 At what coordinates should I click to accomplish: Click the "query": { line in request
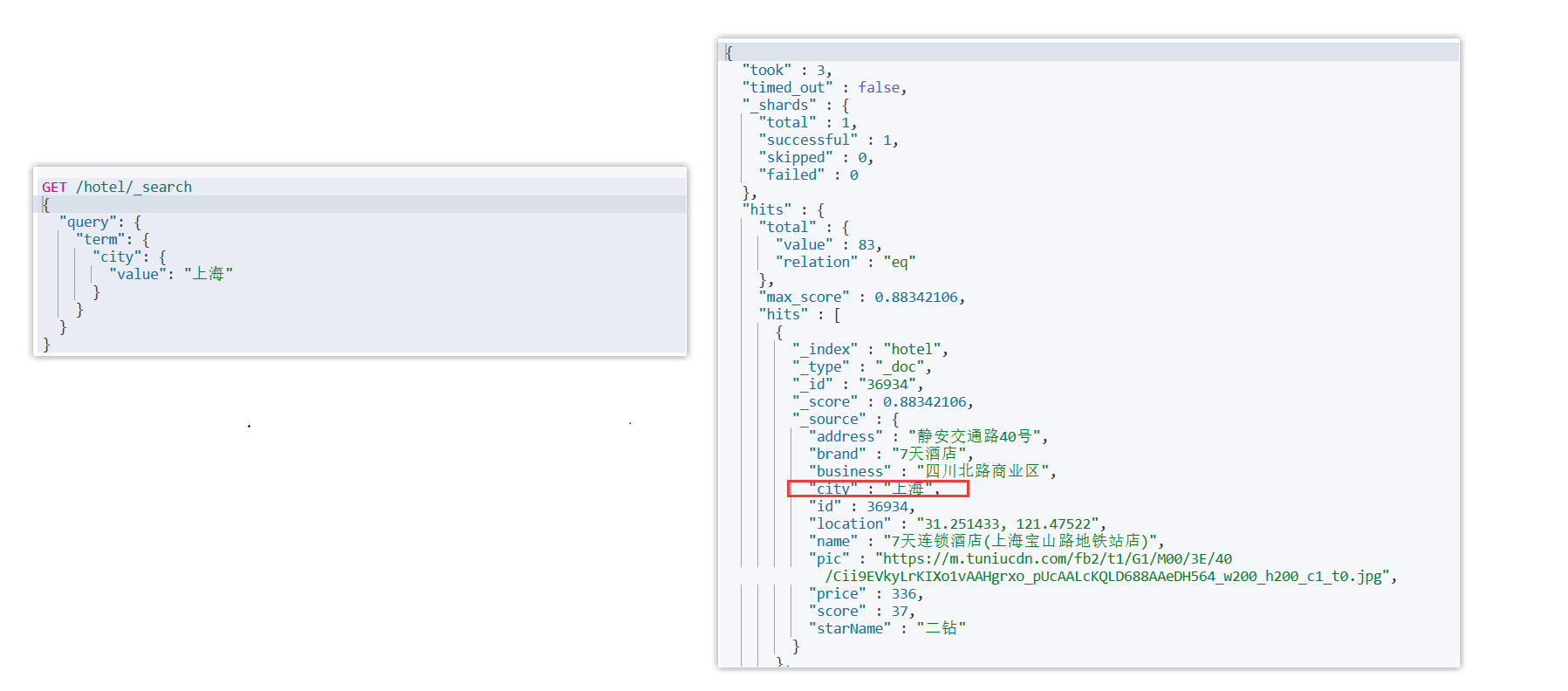click(99, 222)
